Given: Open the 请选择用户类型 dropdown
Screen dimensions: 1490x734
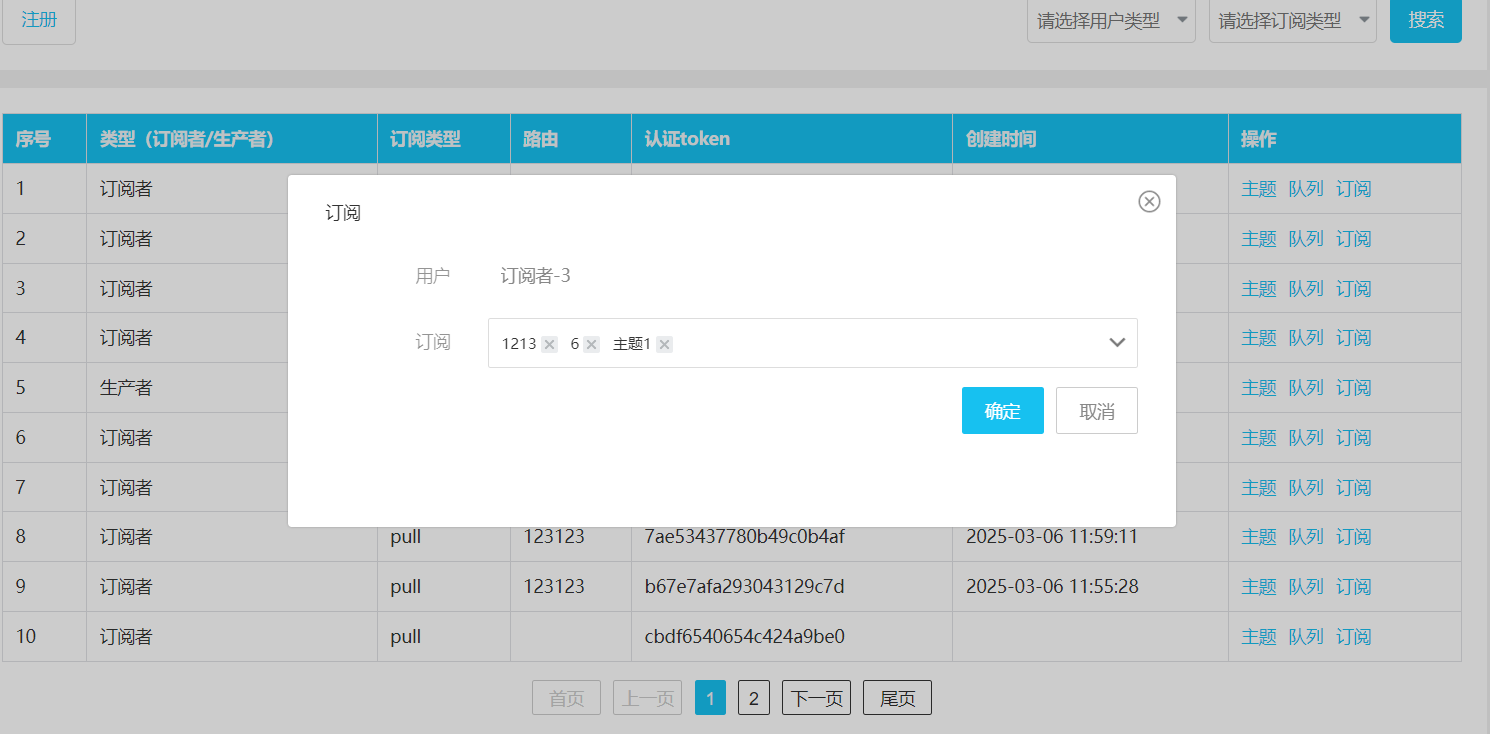Looking at the screenshot, I should pyautogui.click(x=1110, y=20).
